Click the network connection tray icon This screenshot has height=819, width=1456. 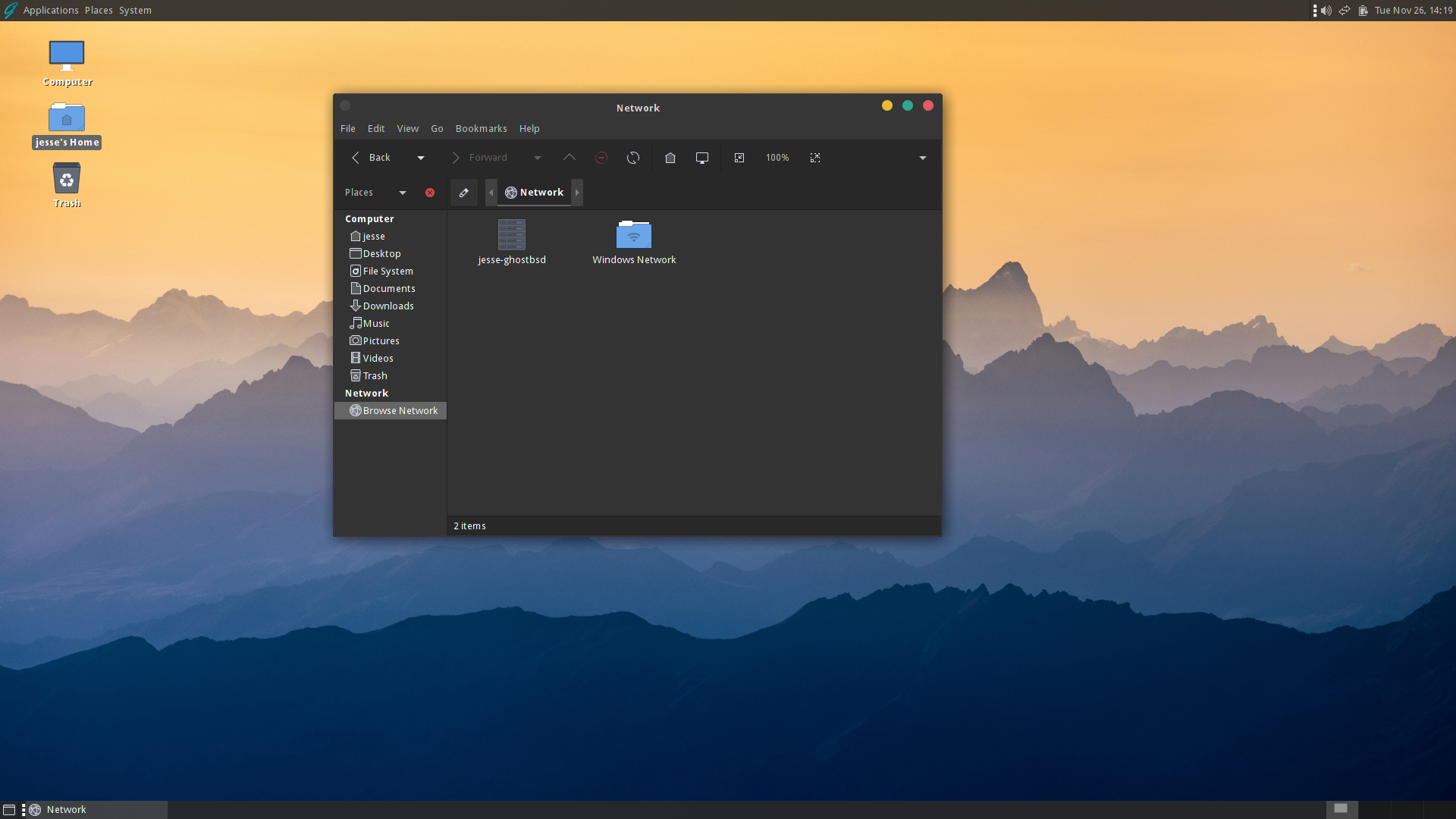coord(1345,11)
